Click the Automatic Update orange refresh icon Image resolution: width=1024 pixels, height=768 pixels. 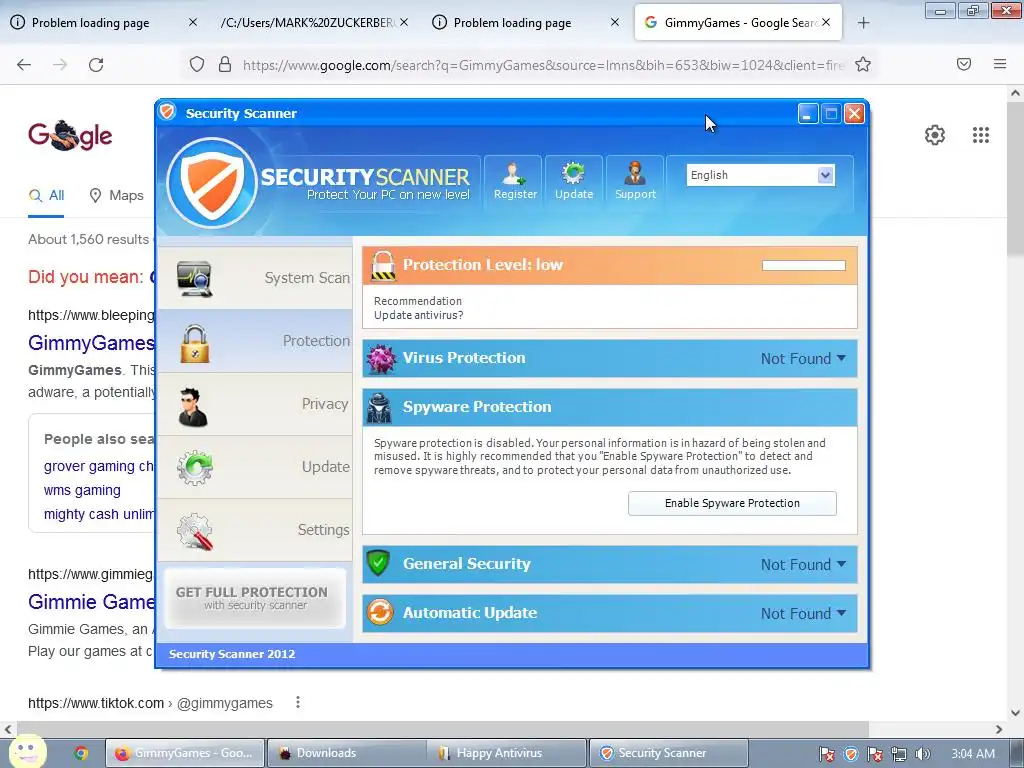380,613
